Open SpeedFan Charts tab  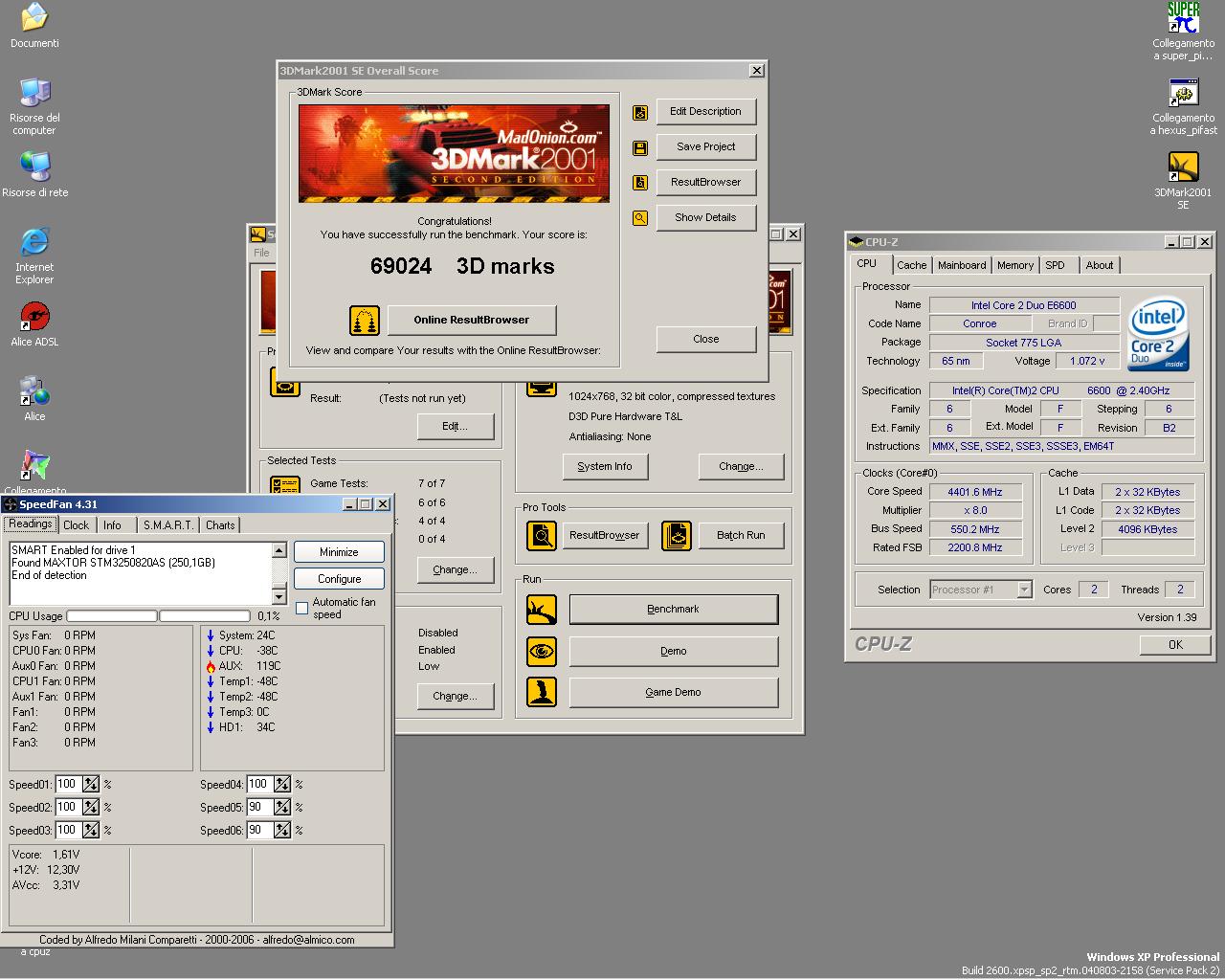coord(220,525)
